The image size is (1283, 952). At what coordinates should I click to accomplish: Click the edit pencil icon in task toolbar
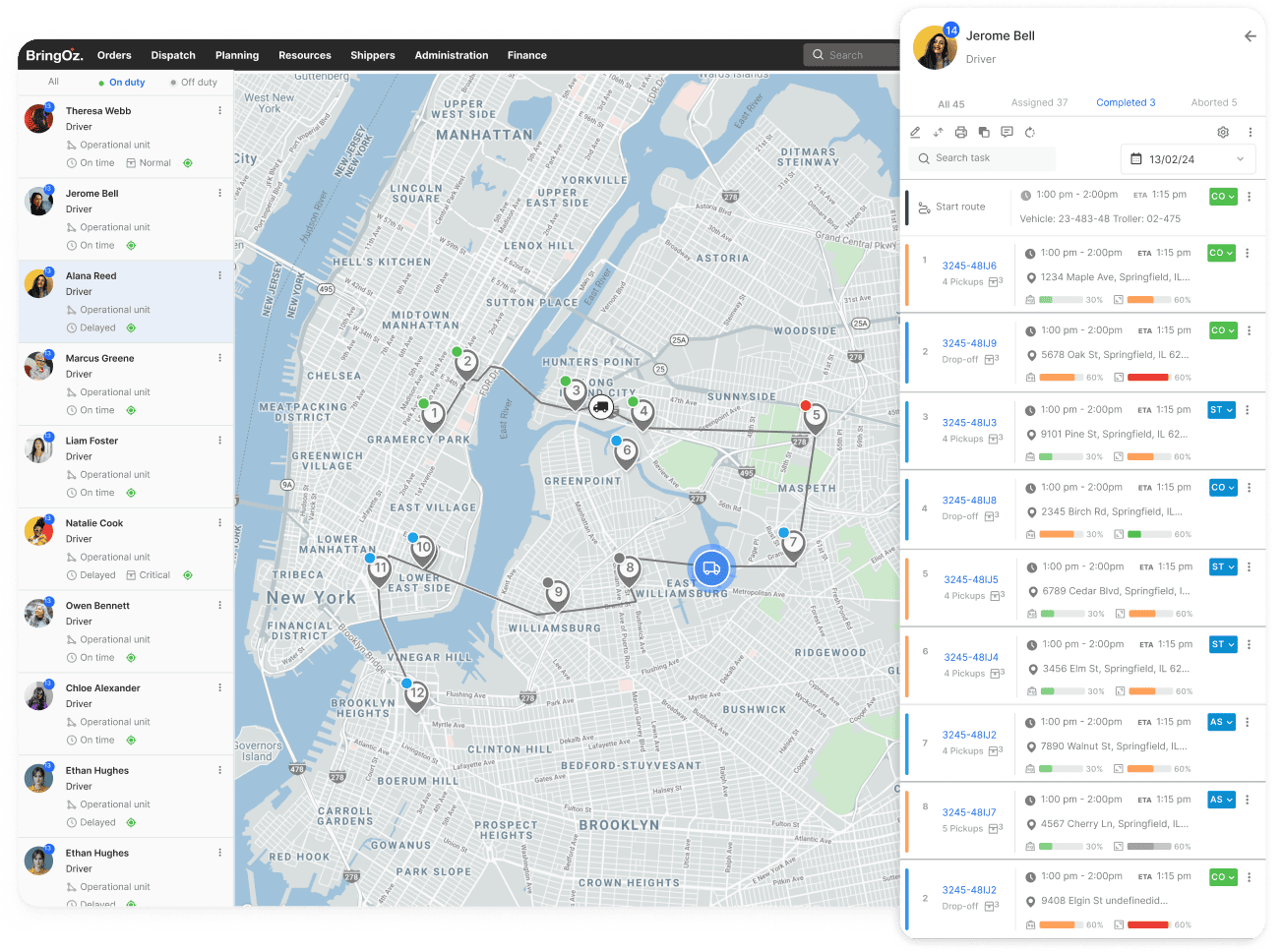[915, 132]
